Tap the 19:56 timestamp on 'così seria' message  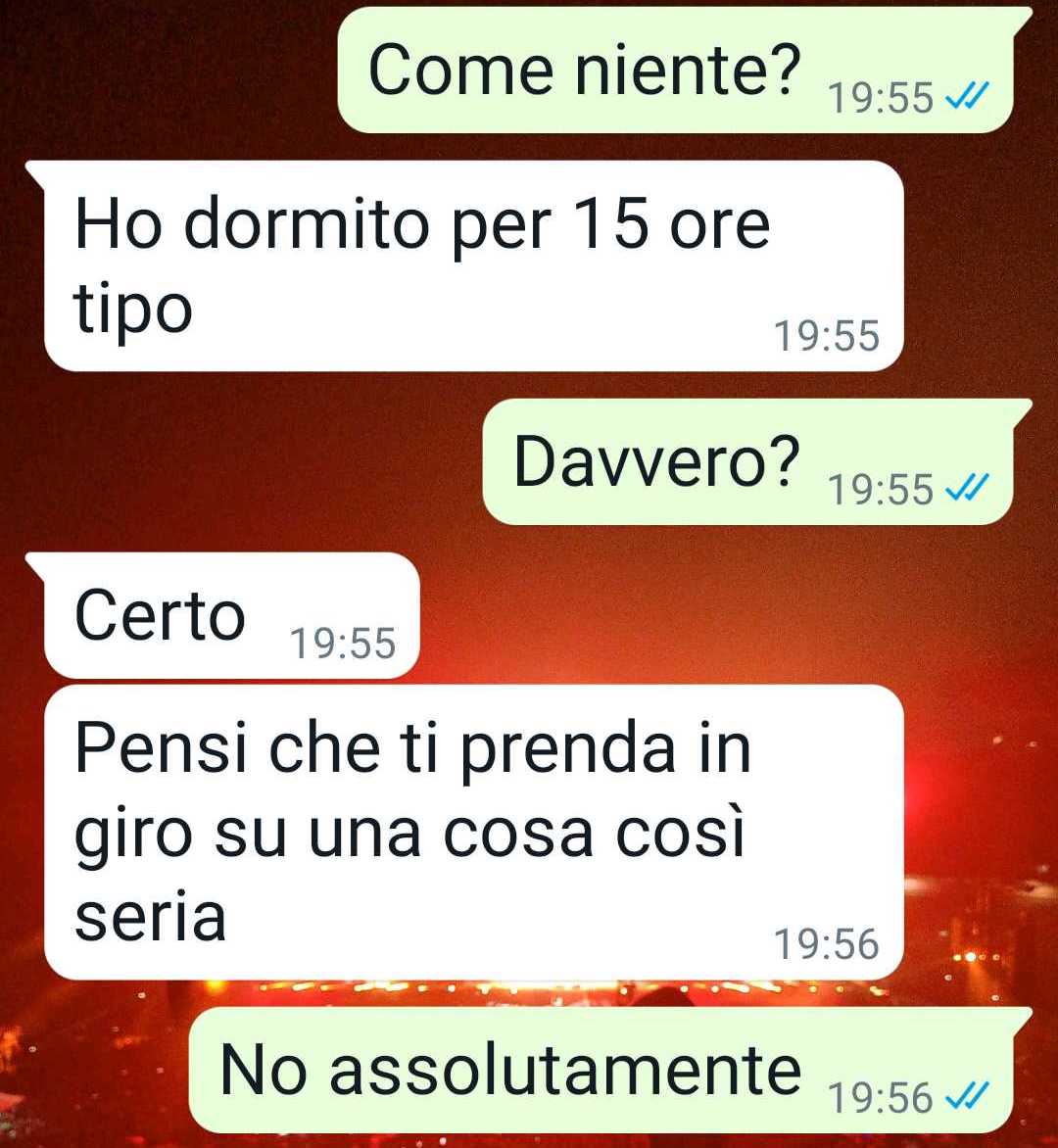[827, 943]
